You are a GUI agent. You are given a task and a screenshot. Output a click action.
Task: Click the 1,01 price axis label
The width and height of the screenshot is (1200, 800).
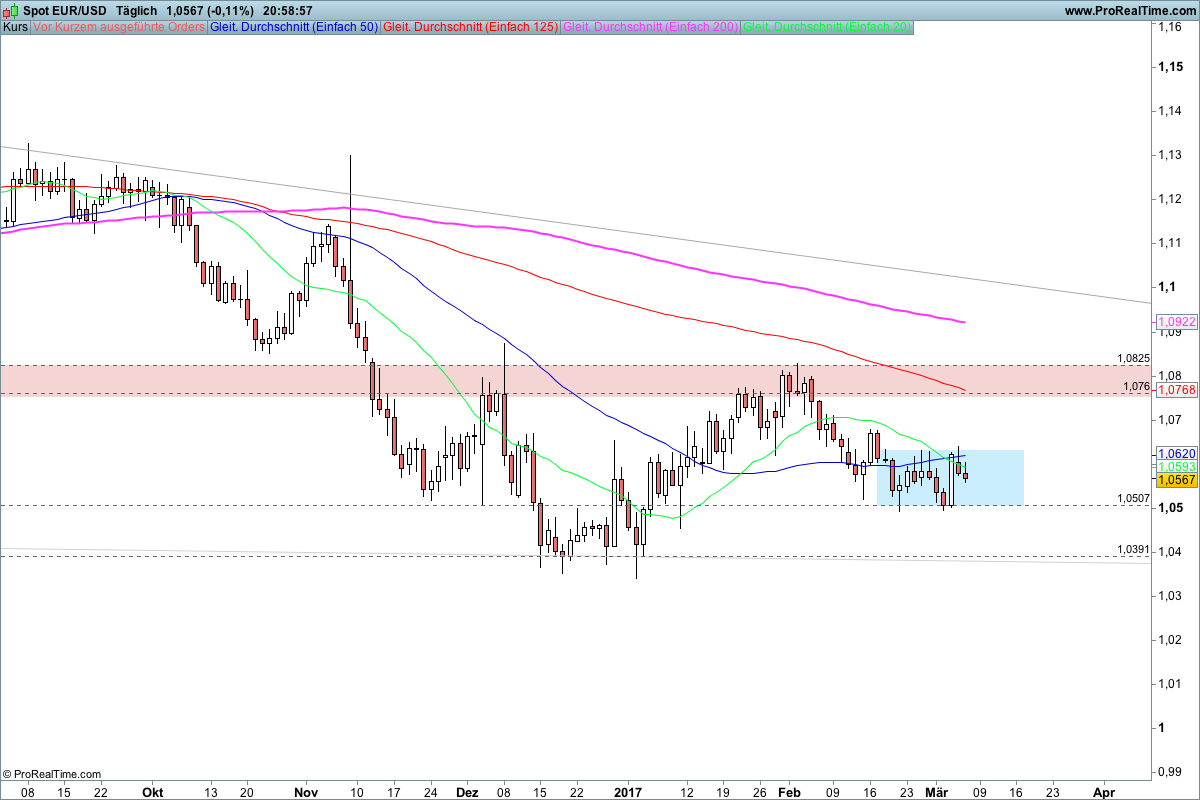(1169, 684)
